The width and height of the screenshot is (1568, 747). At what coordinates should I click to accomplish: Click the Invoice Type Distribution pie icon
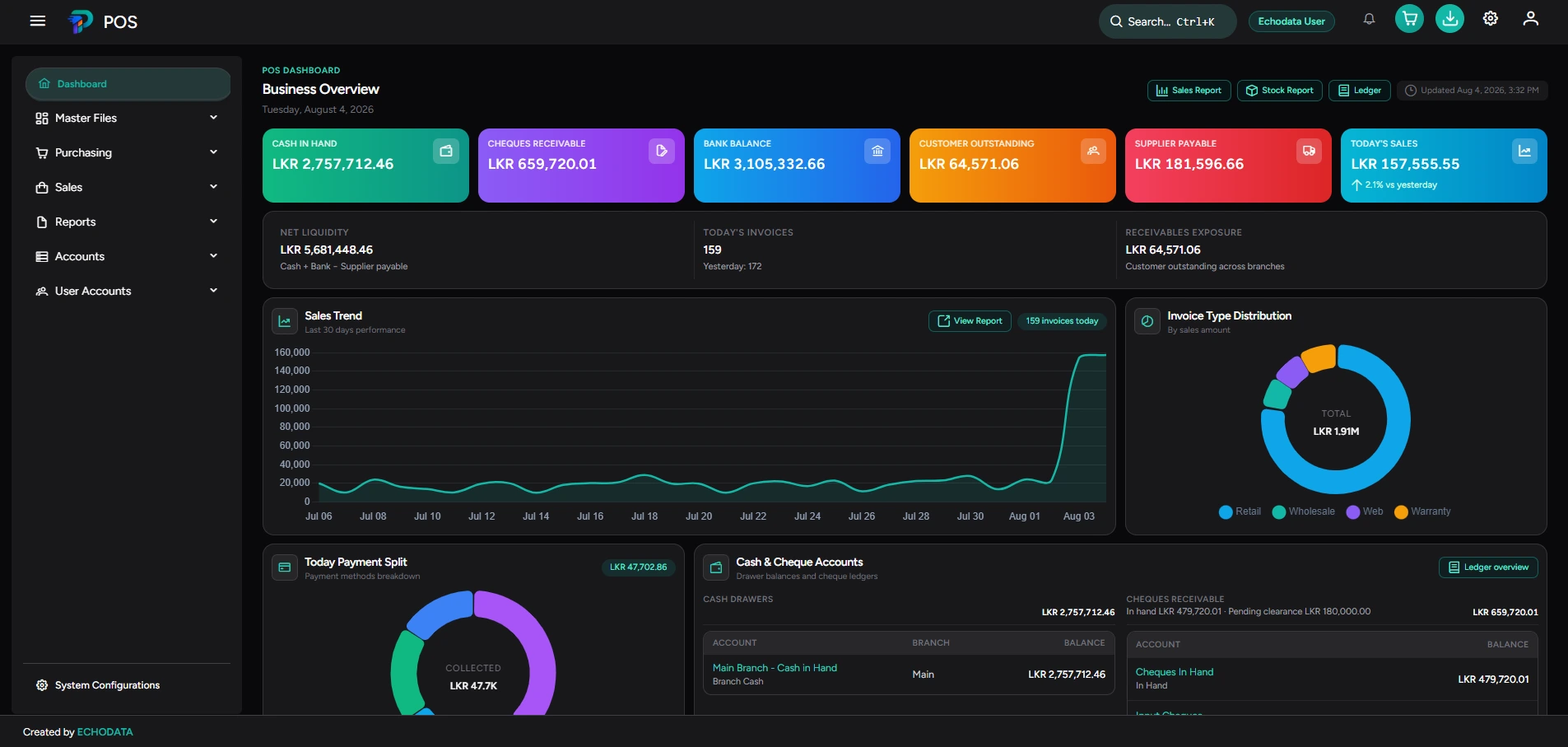tap(1147, 321)
